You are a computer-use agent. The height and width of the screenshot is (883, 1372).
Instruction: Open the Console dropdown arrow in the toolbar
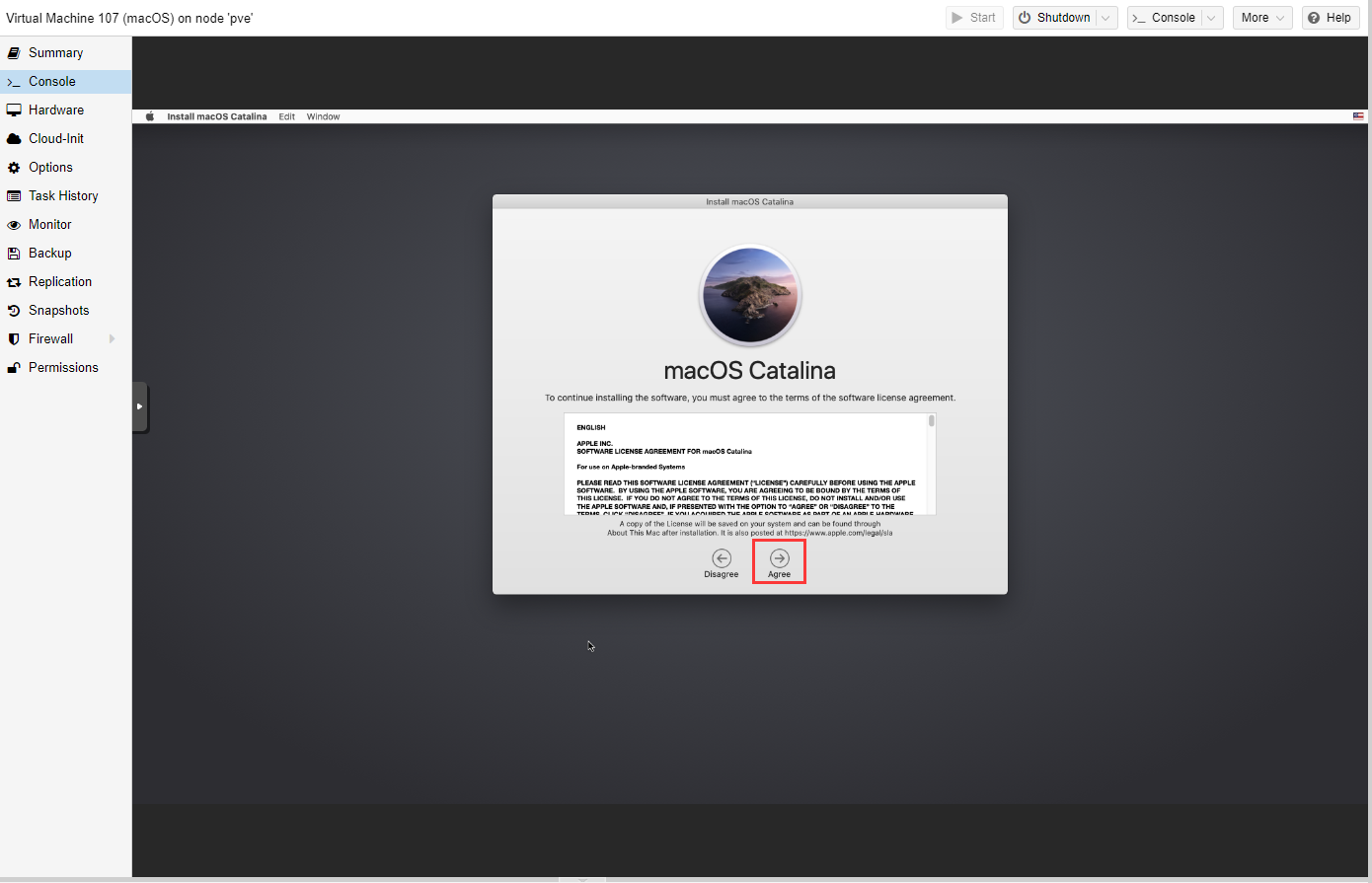click(x=1212, y=18)
